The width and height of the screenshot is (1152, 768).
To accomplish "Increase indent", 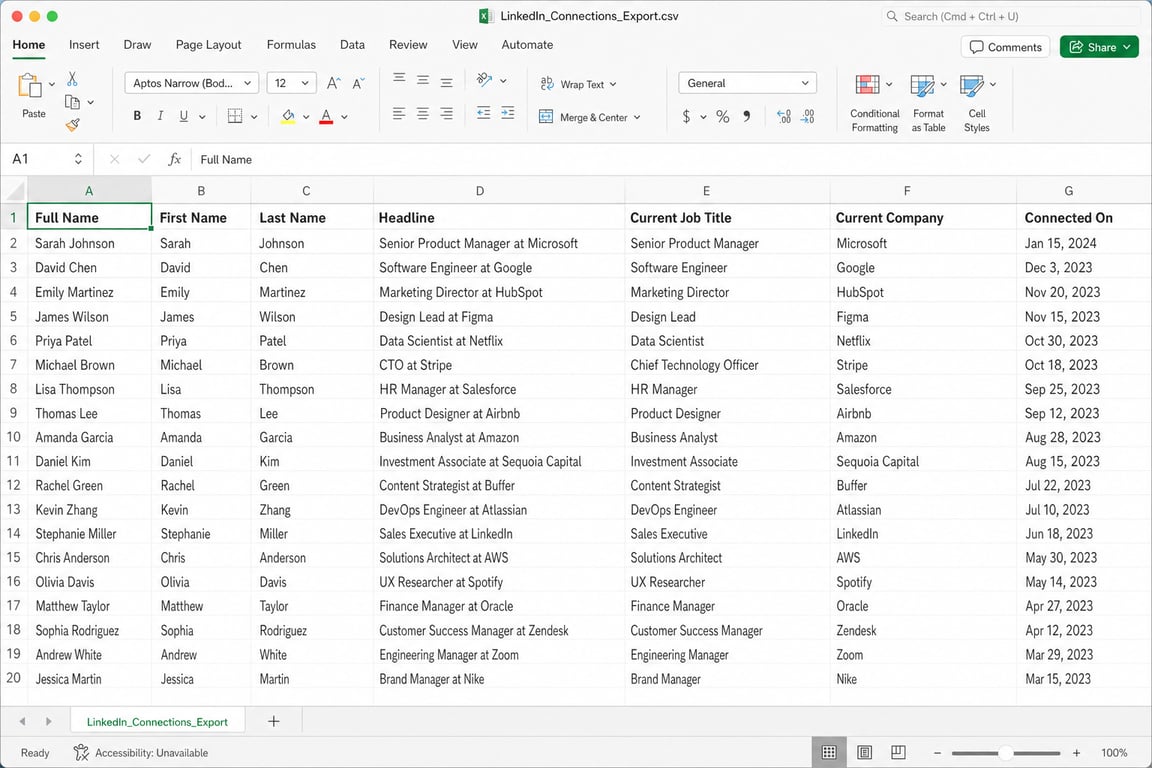I will point(508,112).
